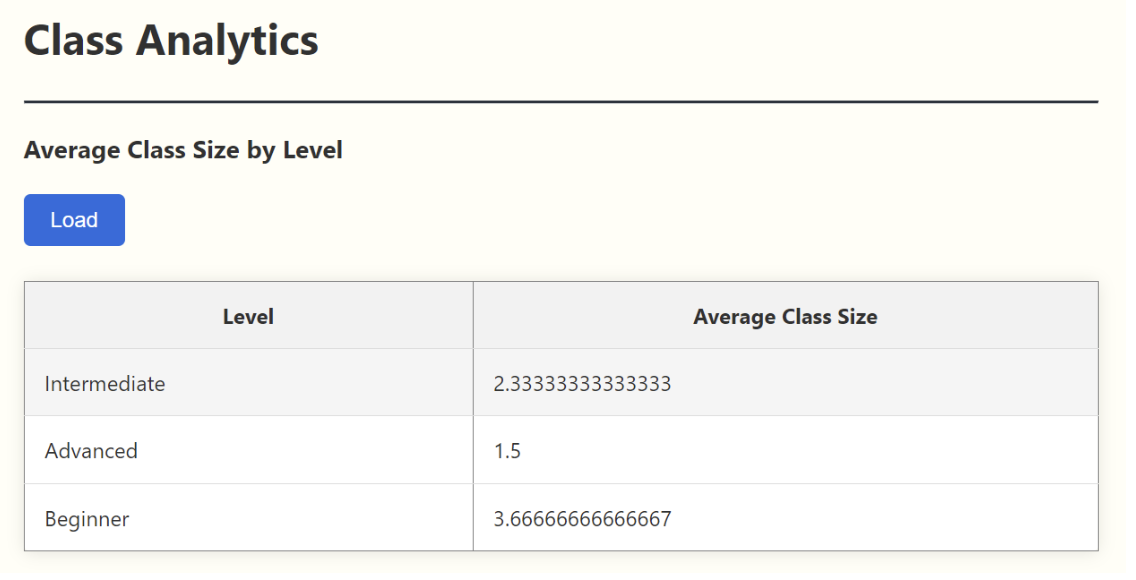Viewport: 1136px width, 580px height.
Task: Click the word "Level" in the section subheading
Action: pos(313,151)
